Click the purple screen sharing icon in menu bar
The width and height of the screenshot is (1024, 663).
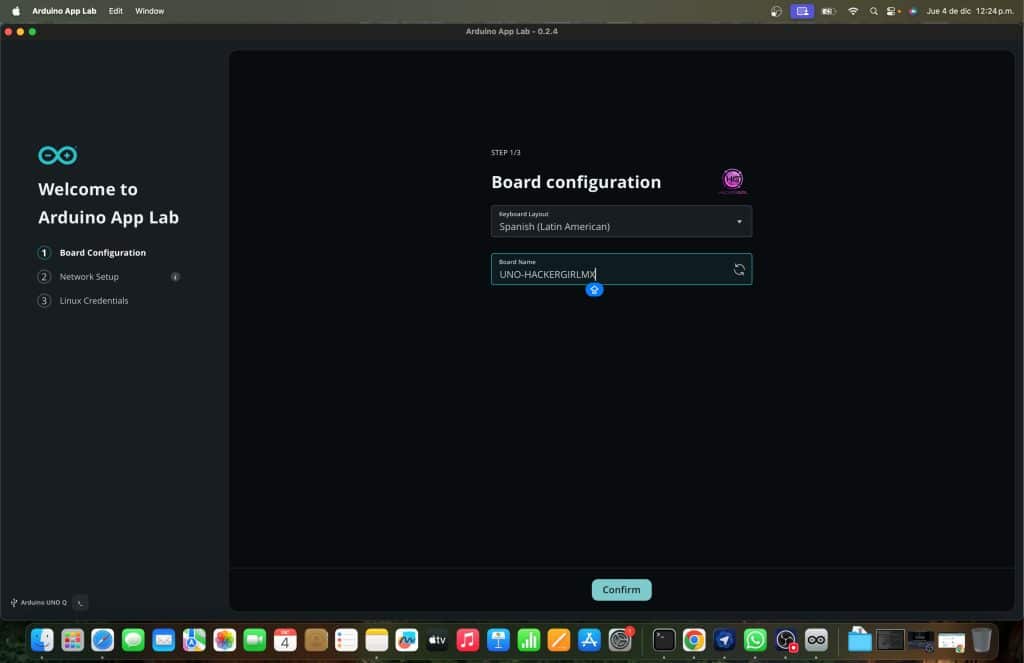(x=802, y=11)
